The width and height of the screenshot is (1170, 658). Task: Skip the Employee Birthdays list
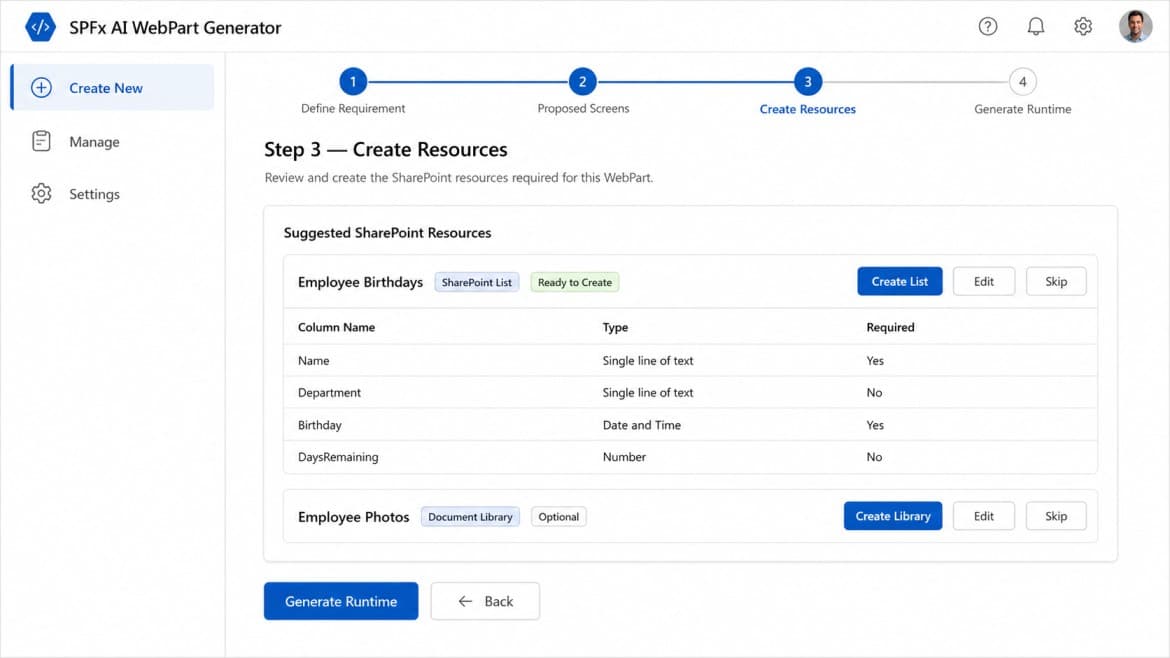[x=1056, y=281]
